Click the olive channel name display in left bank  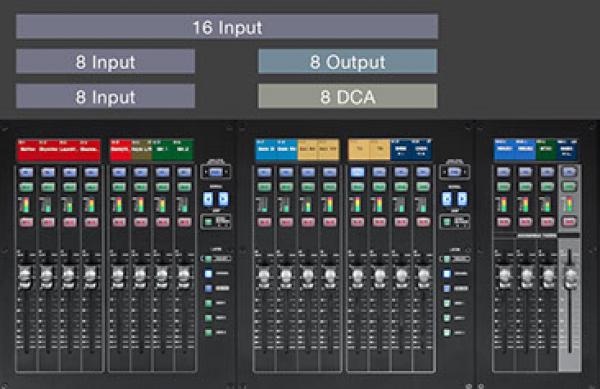(x=142, y=150)
